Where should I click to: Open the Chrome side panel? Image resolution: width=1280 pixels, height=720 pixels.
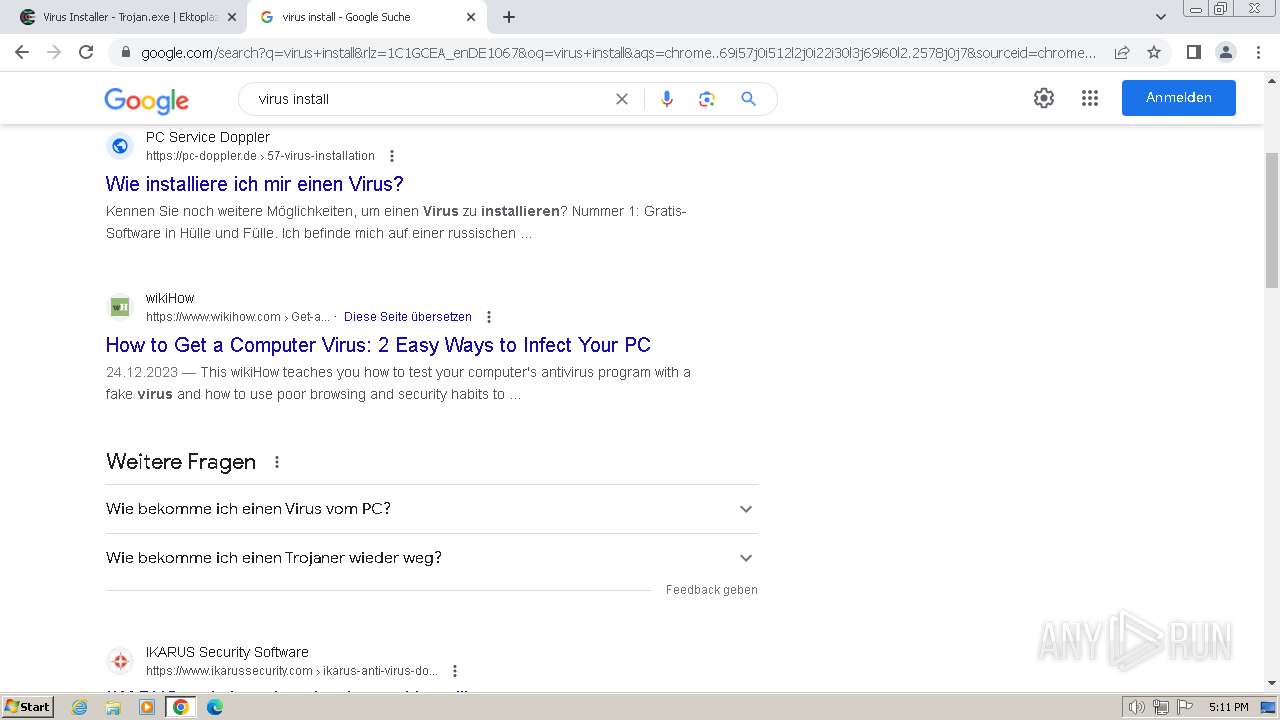[1193, 52]
